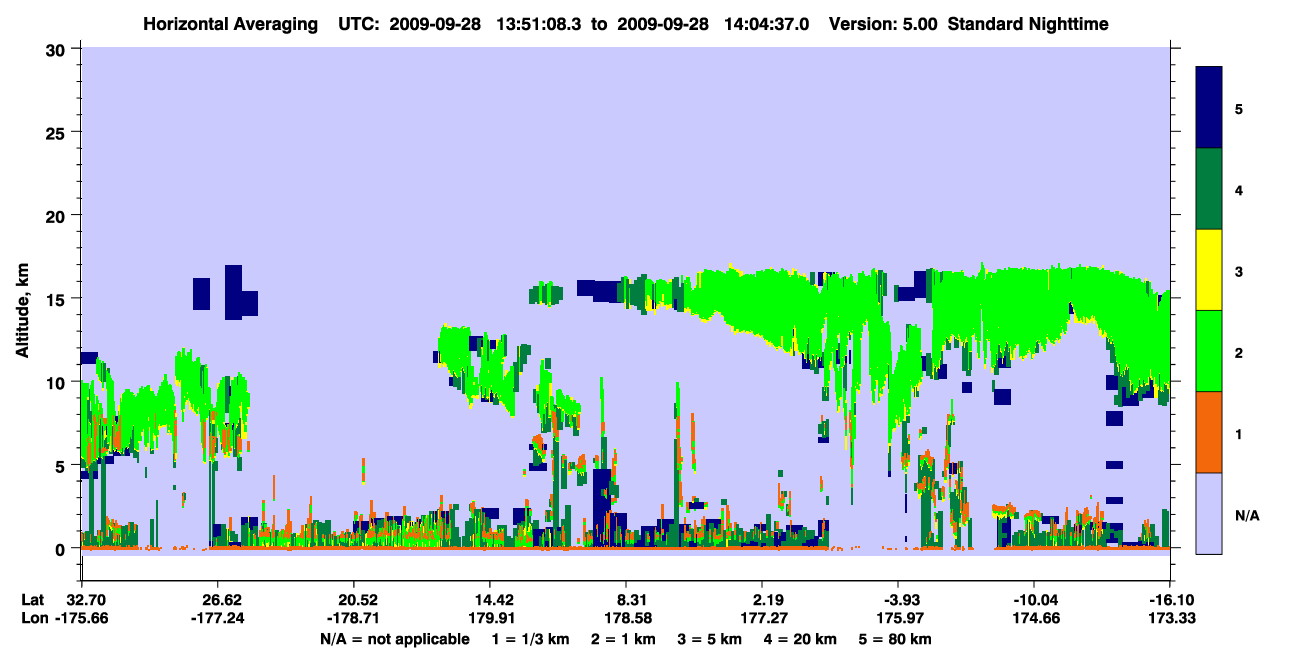The image size is (1300, 667).
Task: Click the orange level 1 colorbar segment
Action: pos(1209,432)
